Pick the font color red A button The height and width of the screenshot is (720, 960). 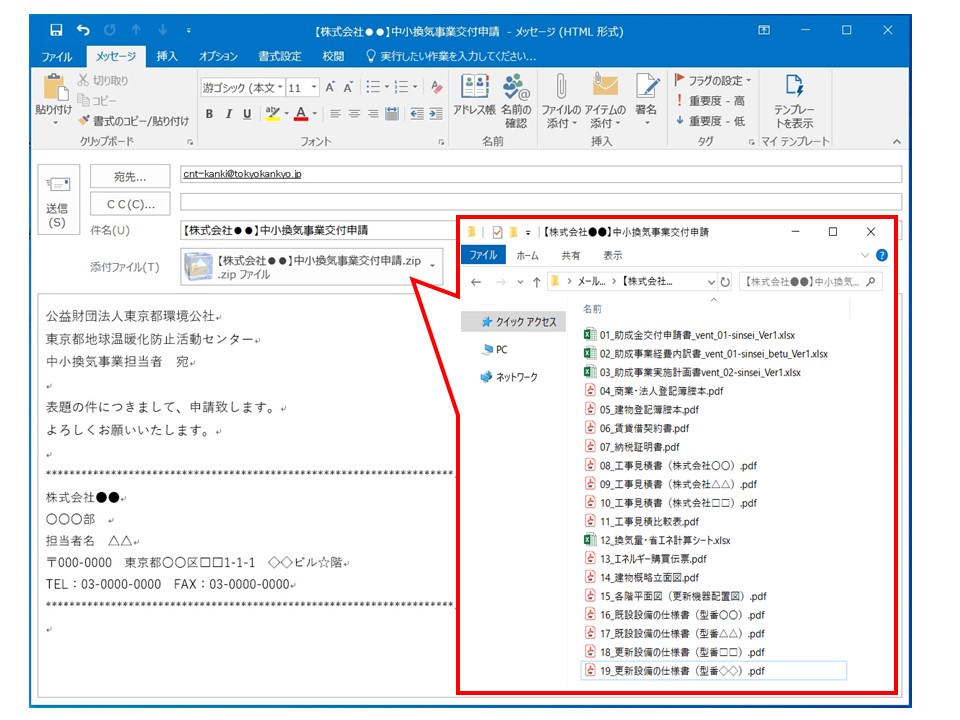300,114
